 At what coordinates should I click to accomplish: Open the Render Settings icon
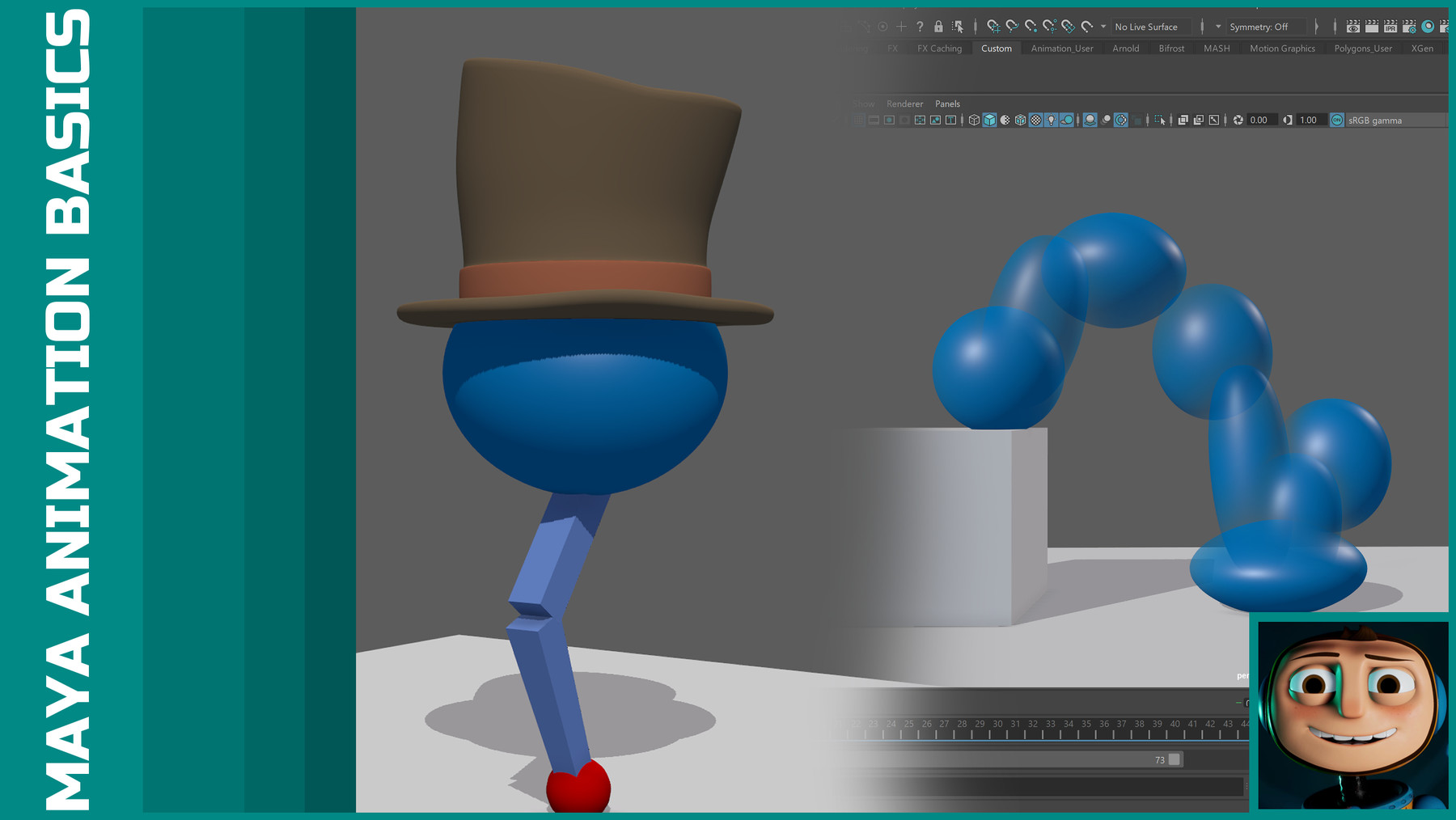tap(1409, 27)
